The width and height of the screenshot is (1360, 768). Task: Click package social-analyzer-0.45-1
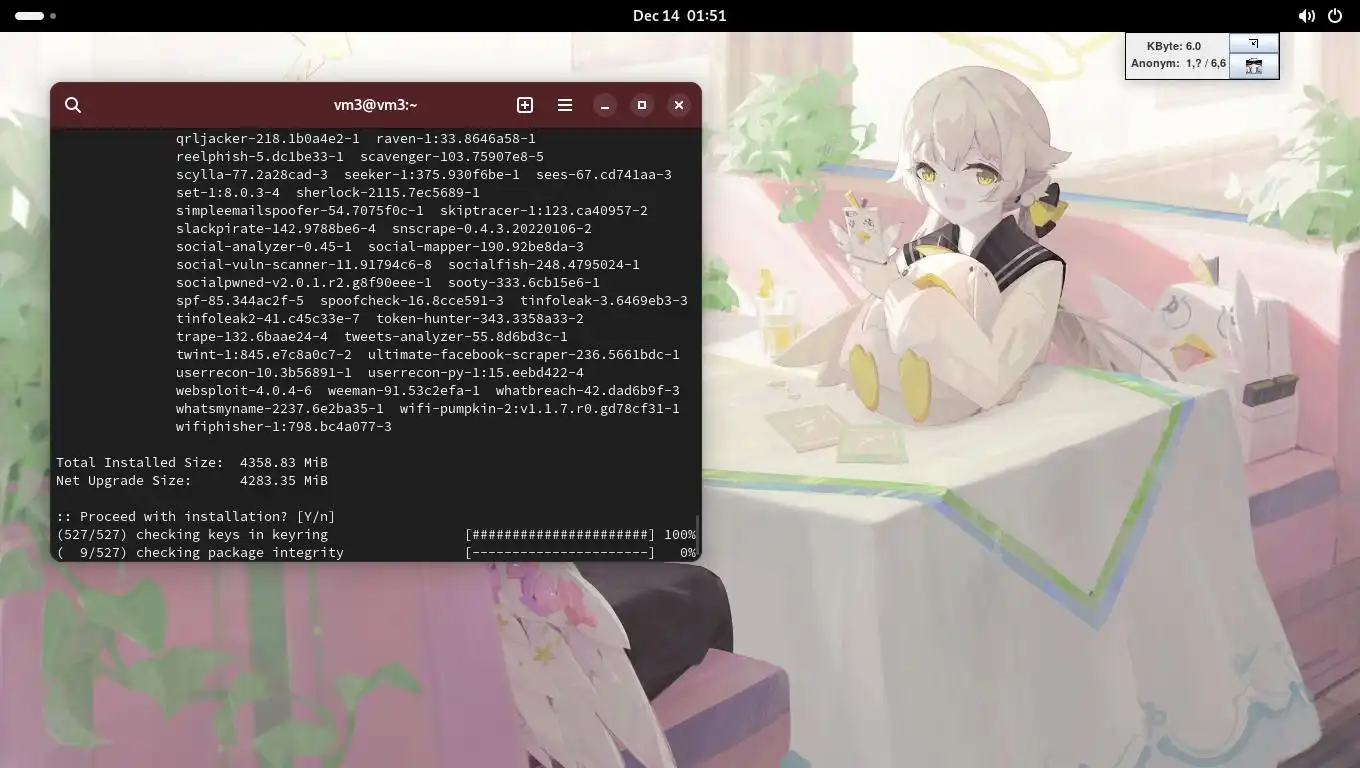[x=264, y=247]
